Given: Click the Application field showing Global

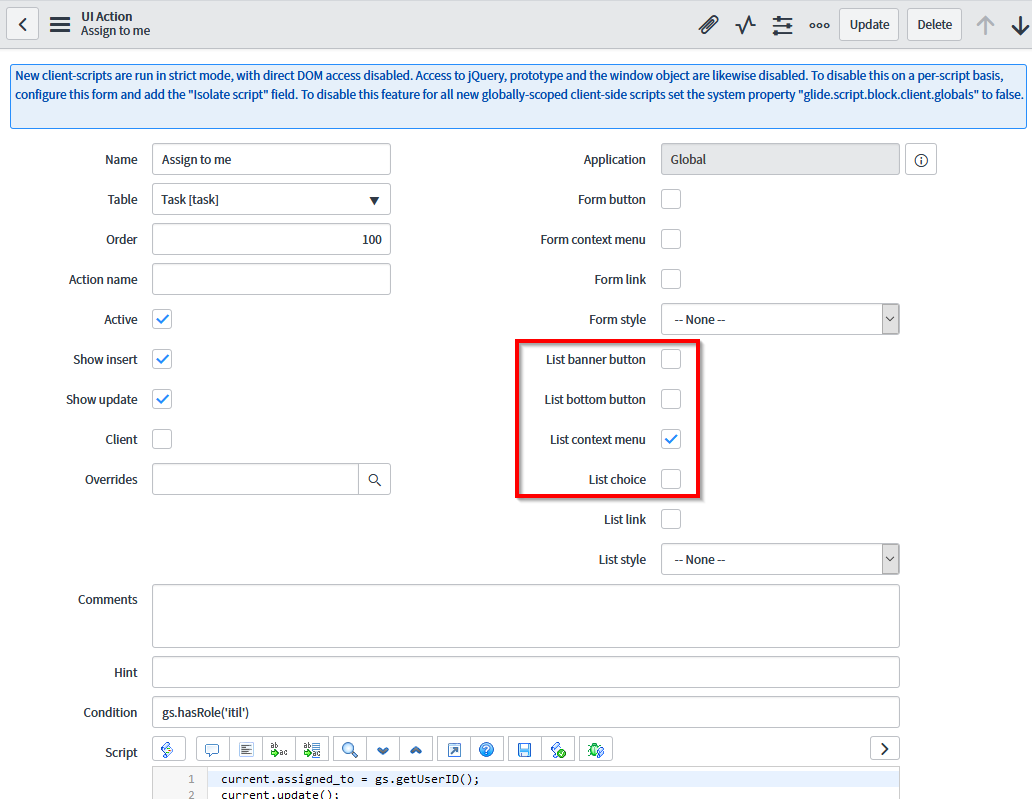Looking at the screenshot, I should click(x=780, y=160).
